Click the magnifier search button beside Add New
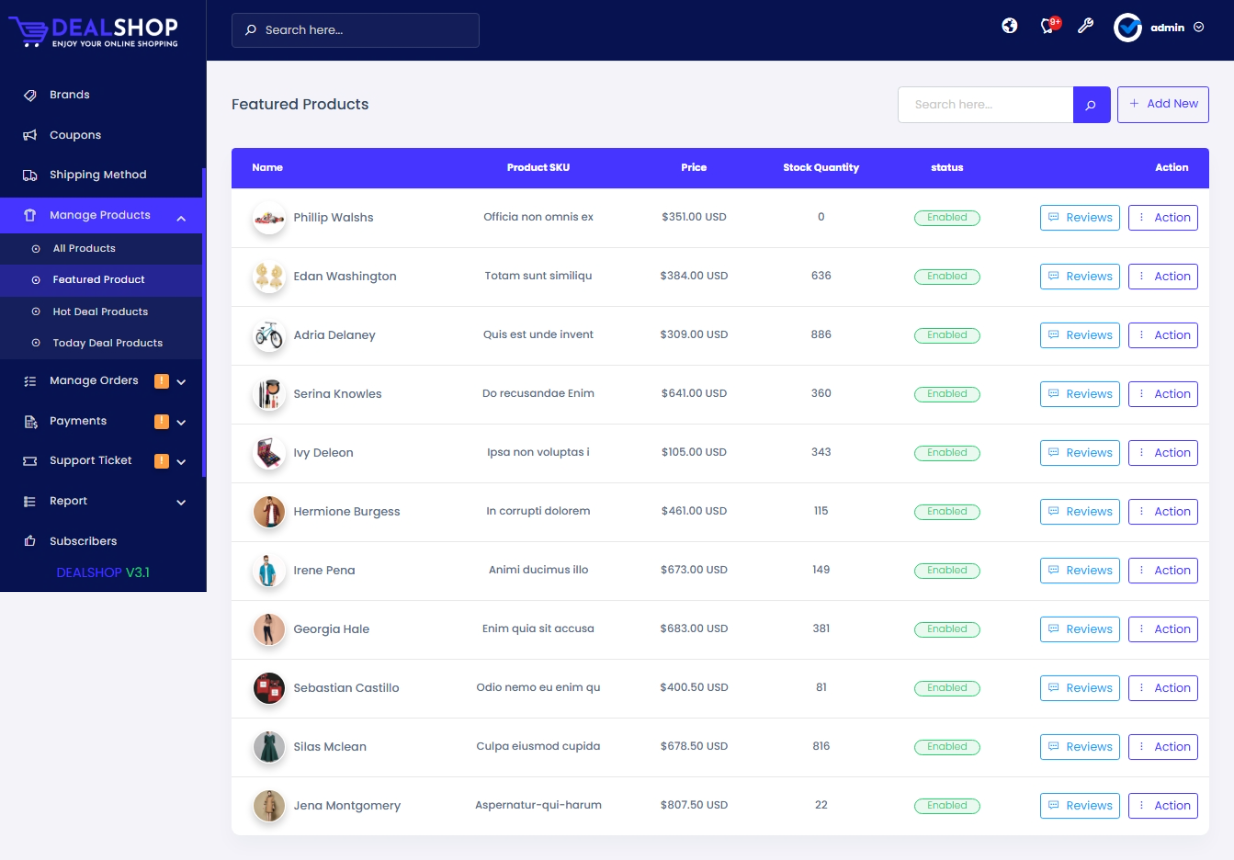This screenshot has width=1234, height=860. point(1091,105)
